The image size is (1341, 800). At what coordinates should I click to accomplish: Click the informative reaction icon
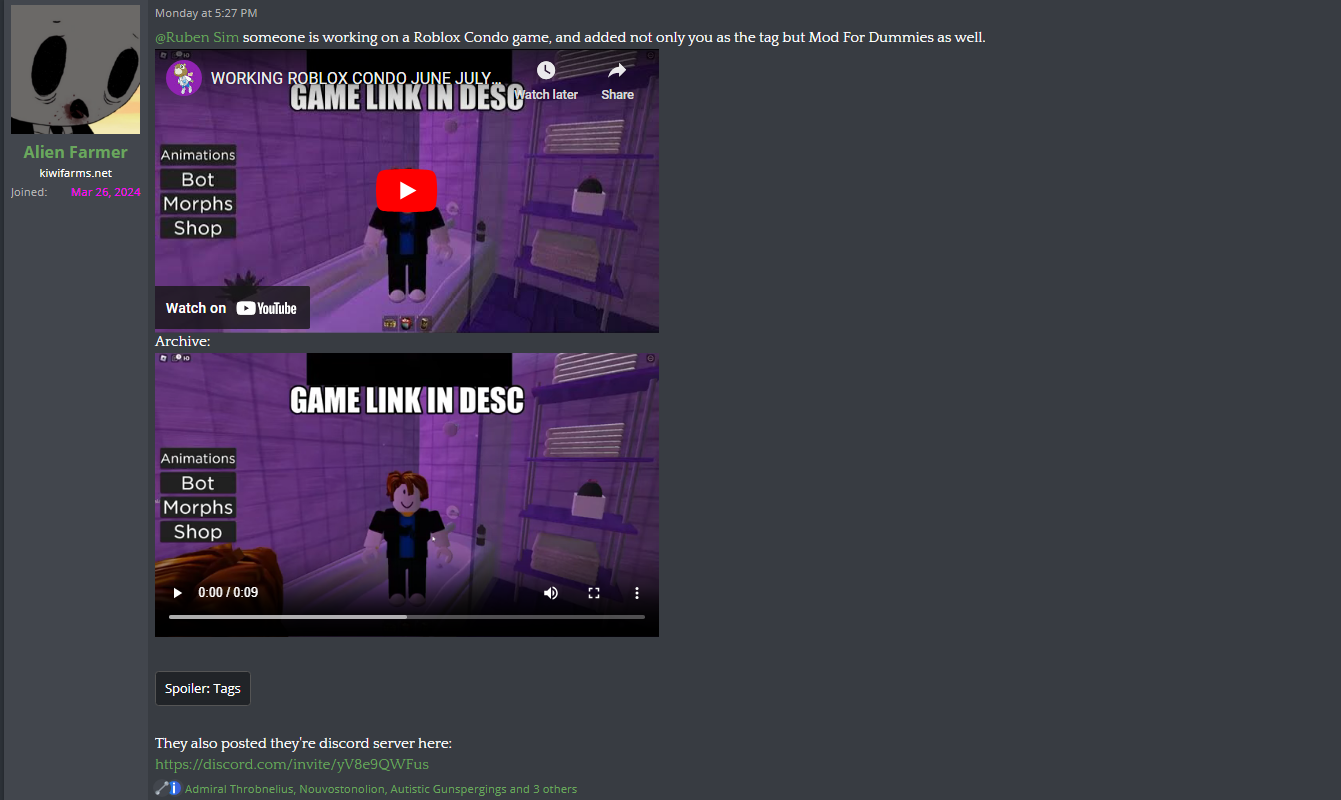click(x=175, y=788)
